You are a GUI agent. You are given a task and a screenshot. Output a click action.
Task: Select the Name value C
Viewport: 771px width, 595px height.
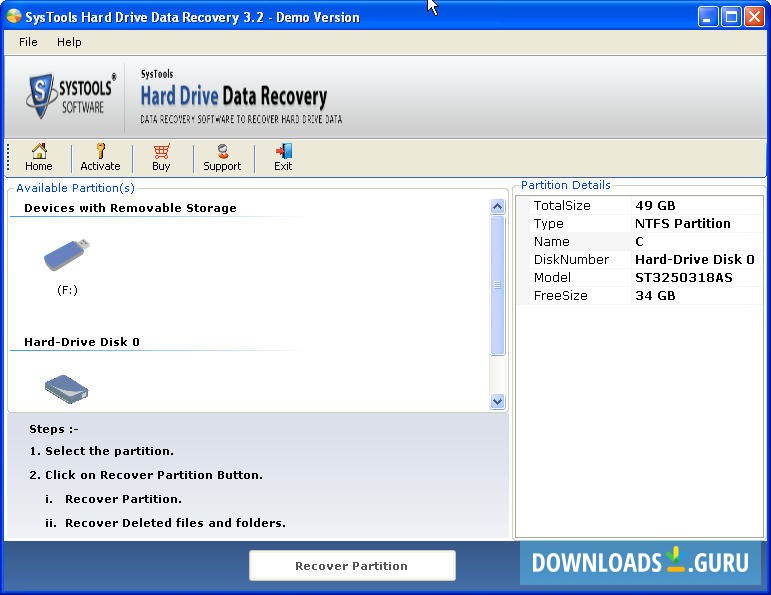point(639,241)
